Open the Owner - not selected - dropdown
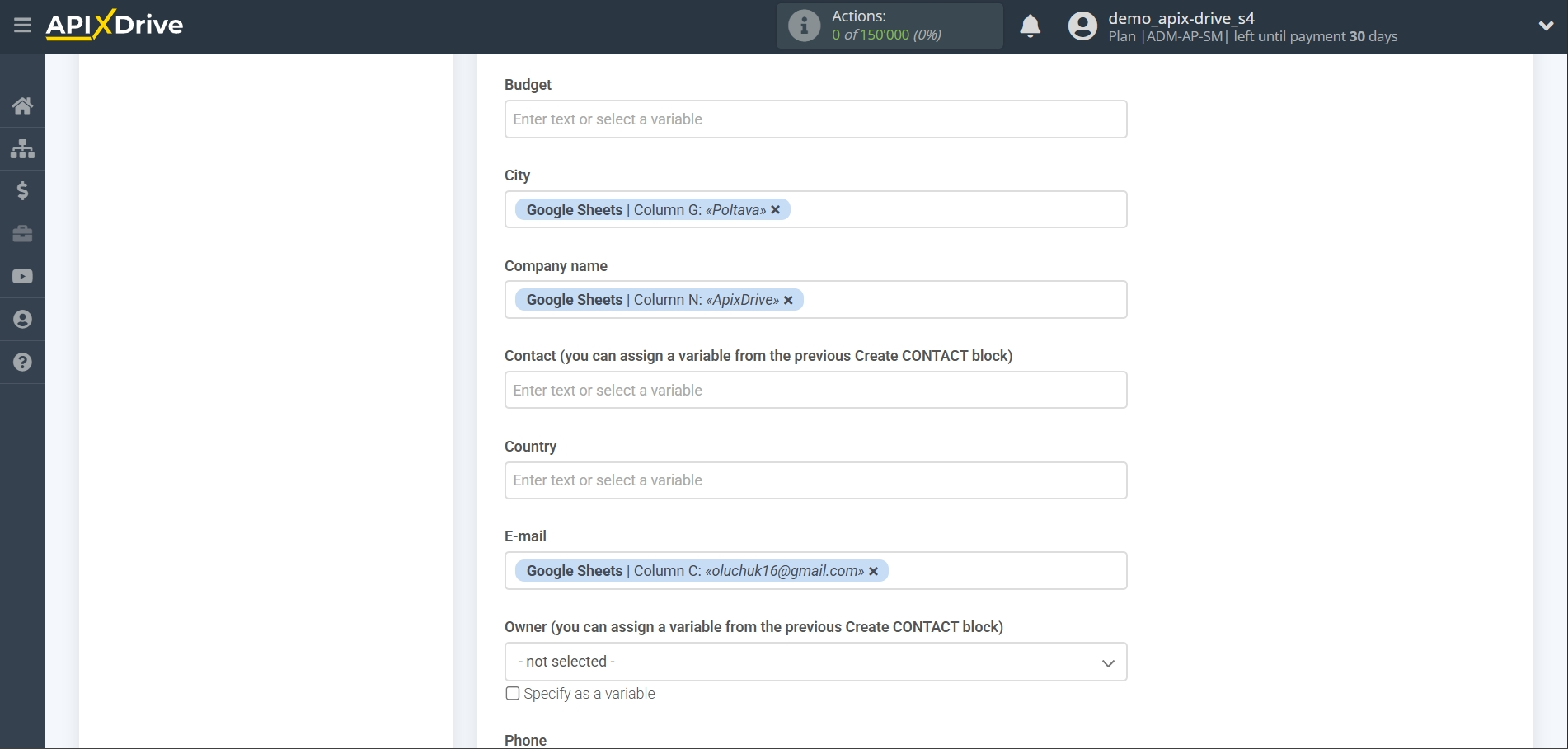Viewport: 1568px width, 749px height. coord(815,661)
